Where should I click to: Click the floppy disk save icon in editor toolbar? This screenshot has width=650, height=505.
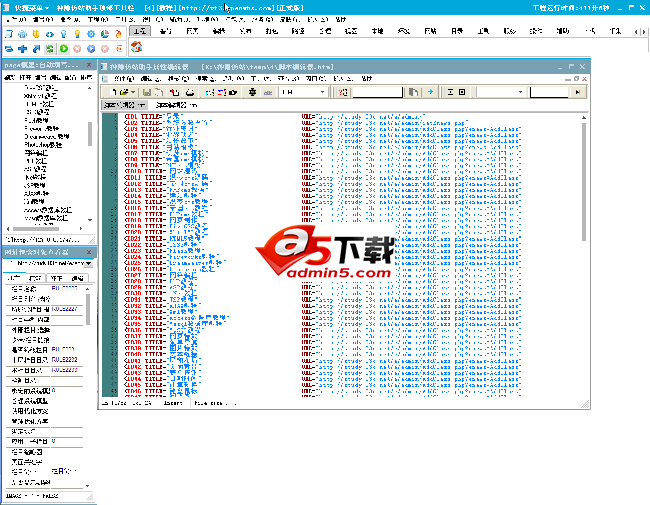pos(146,92)
